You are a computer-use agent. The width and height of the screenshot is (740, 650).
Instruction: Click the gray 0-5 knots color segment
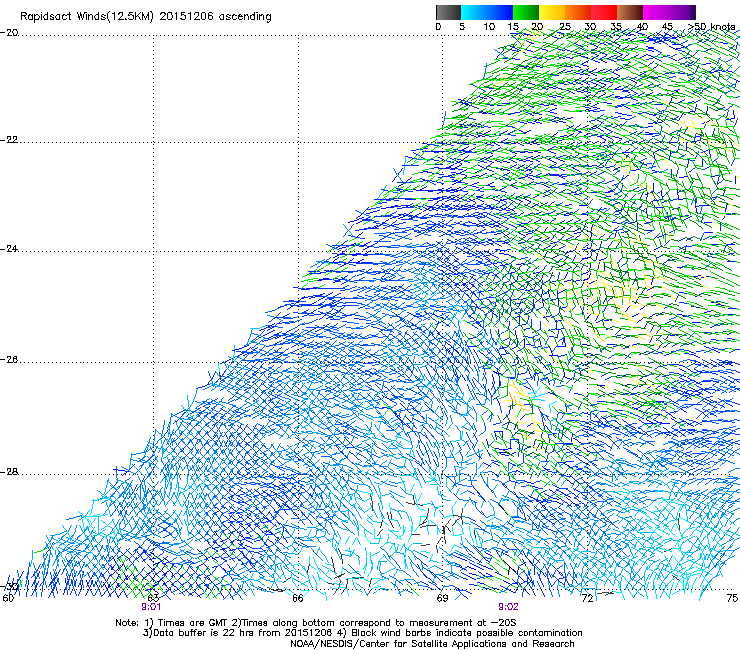(x=448, y=12)
